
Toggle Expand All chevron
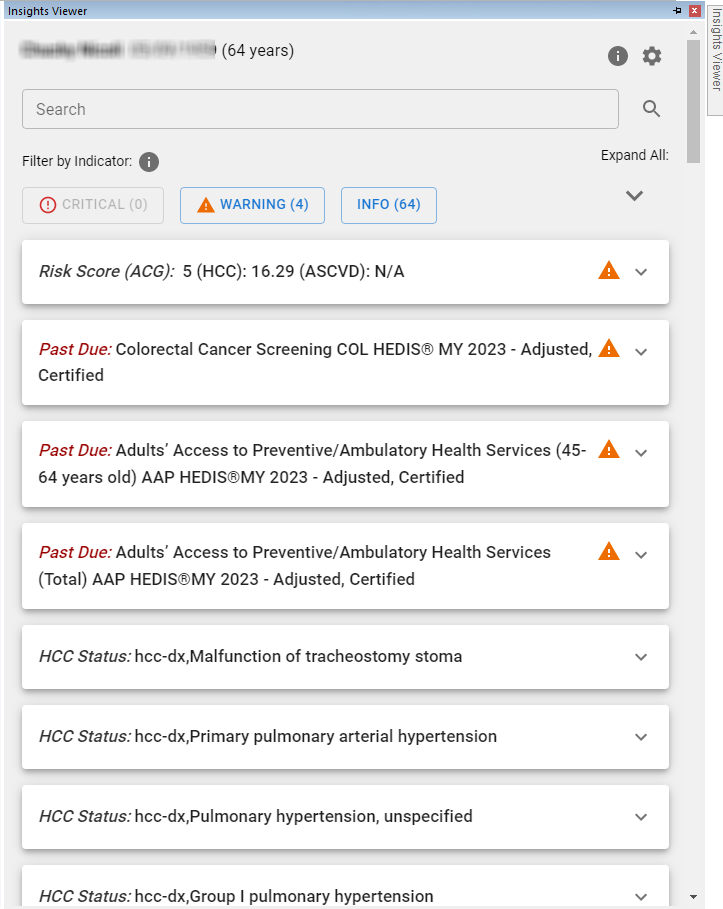coord(634,196)
